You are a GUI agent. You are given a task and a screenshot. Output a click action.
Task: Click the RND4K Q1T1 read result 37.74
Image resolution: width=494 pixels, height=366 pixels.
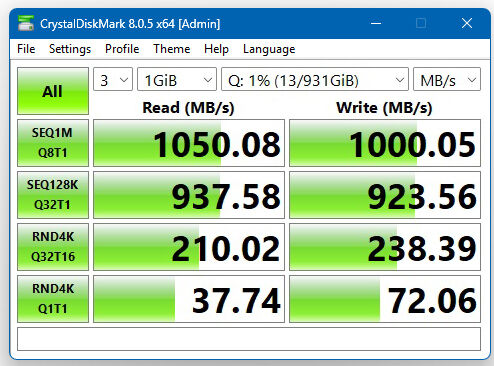pyautogui.click(x=189, y=299)
